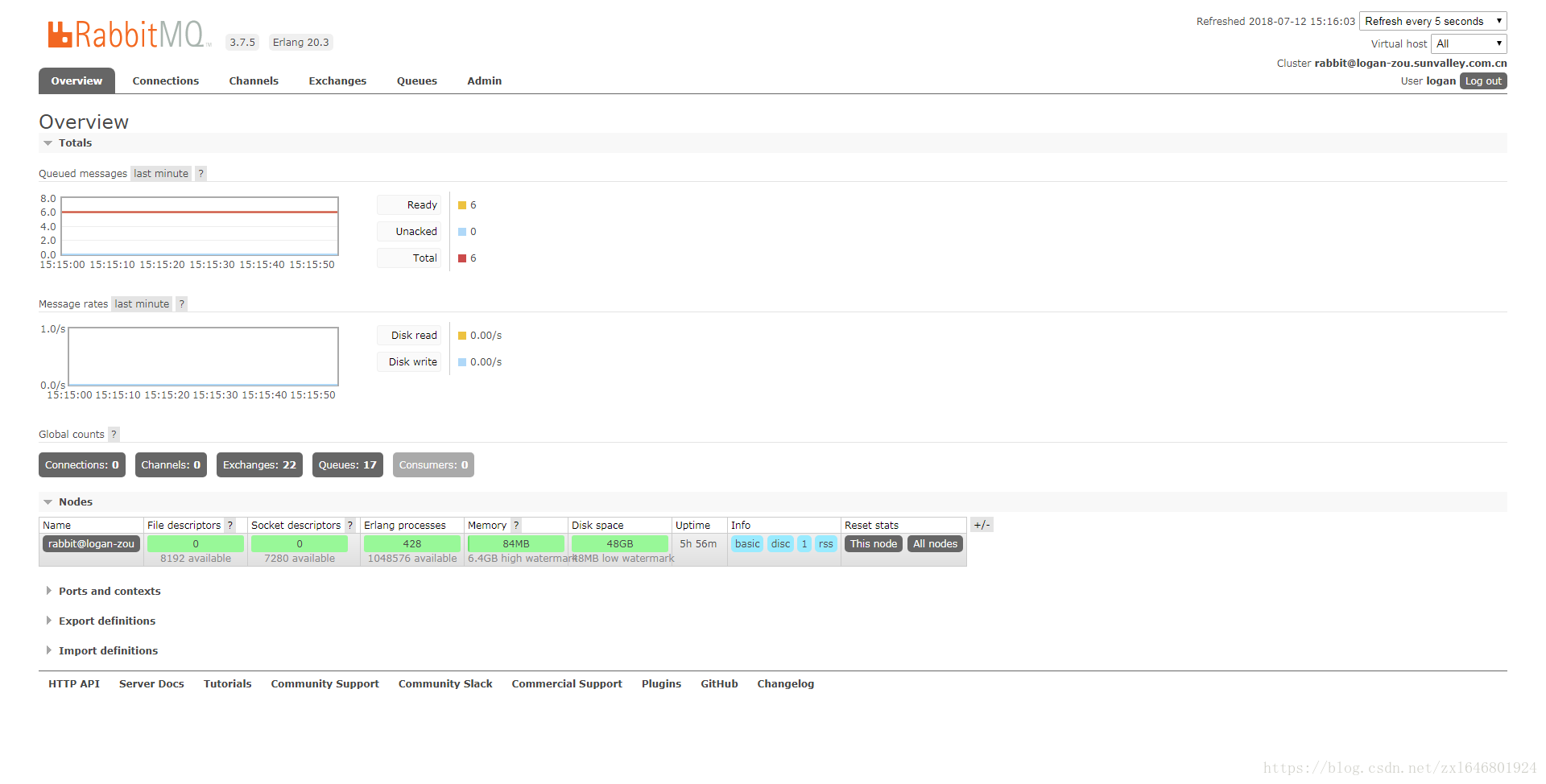Open the Plugins link
1546x784 pixels.
[x=661, y=683]
